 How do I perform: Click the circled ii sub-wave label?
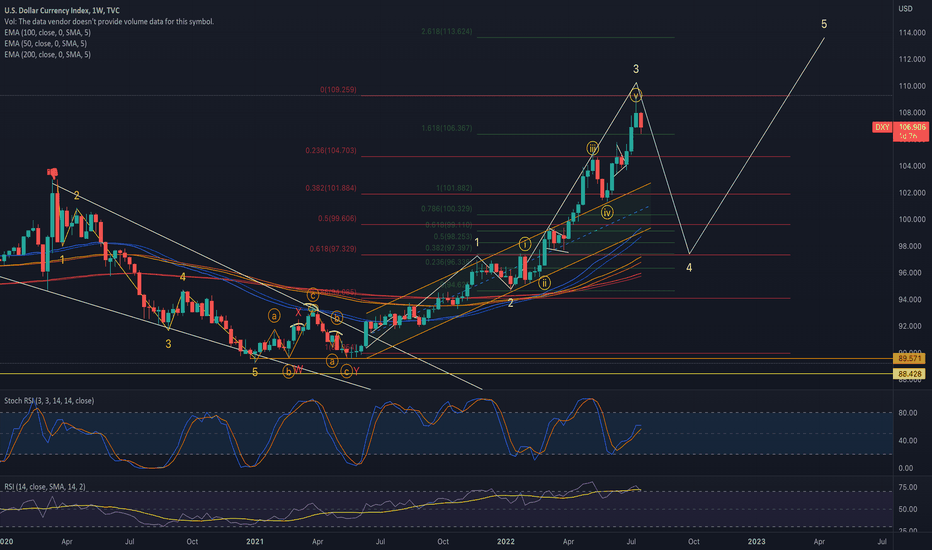(544, 283)
